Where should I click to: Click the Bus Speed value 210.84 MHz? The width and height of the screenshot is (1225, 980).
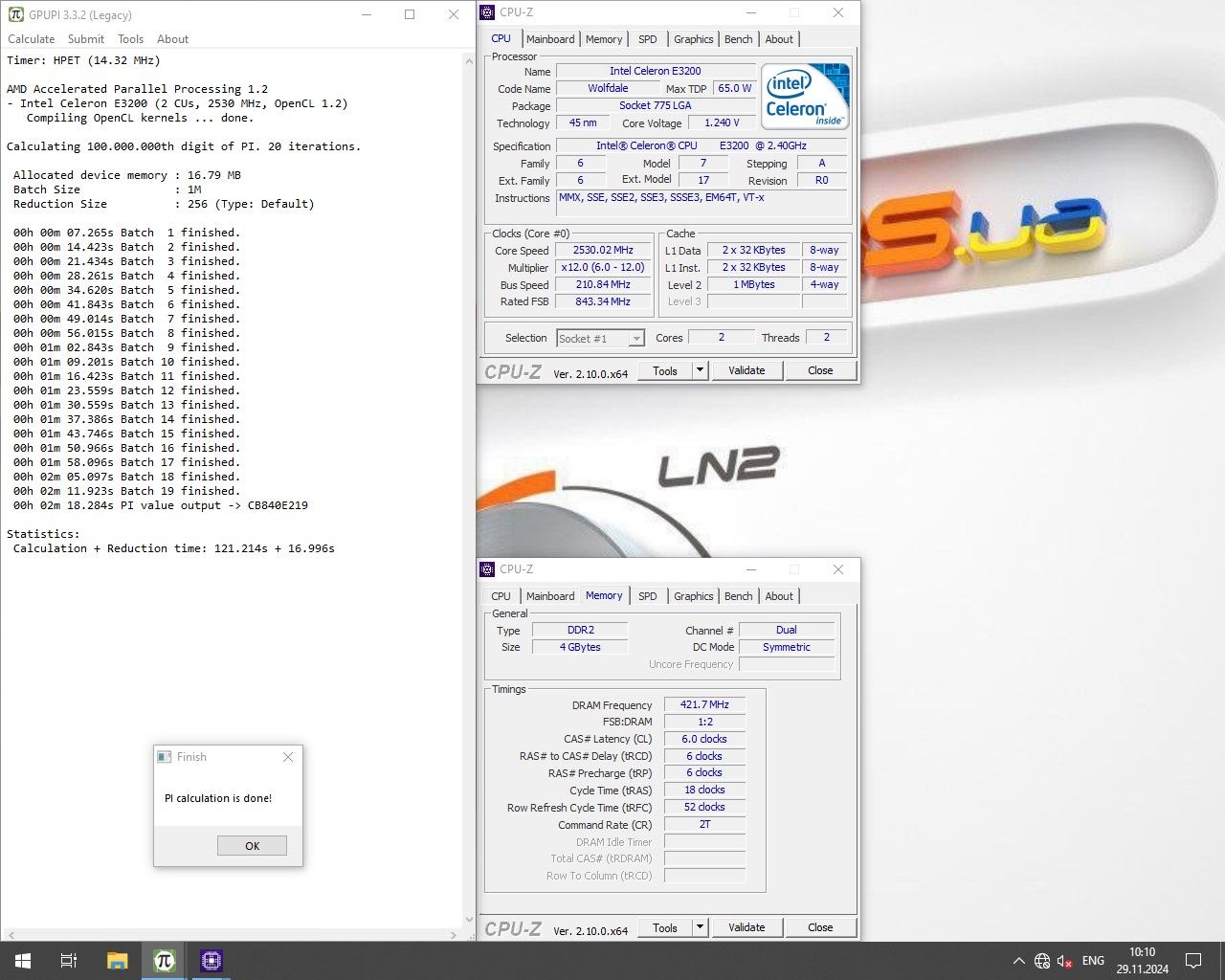(603, 285)
